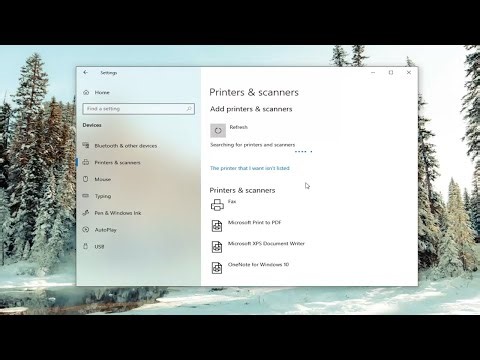Click the Mouse sidebar icon
Image resolution: width=480 pixels, height=360 pixels.
(86, 179)
